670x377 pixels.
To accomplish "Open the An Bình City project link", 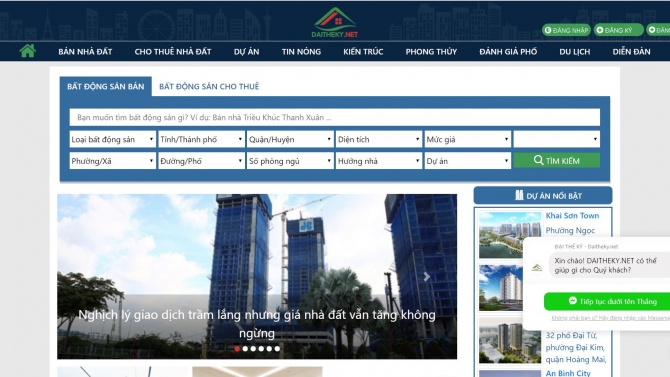I will 568,373.
